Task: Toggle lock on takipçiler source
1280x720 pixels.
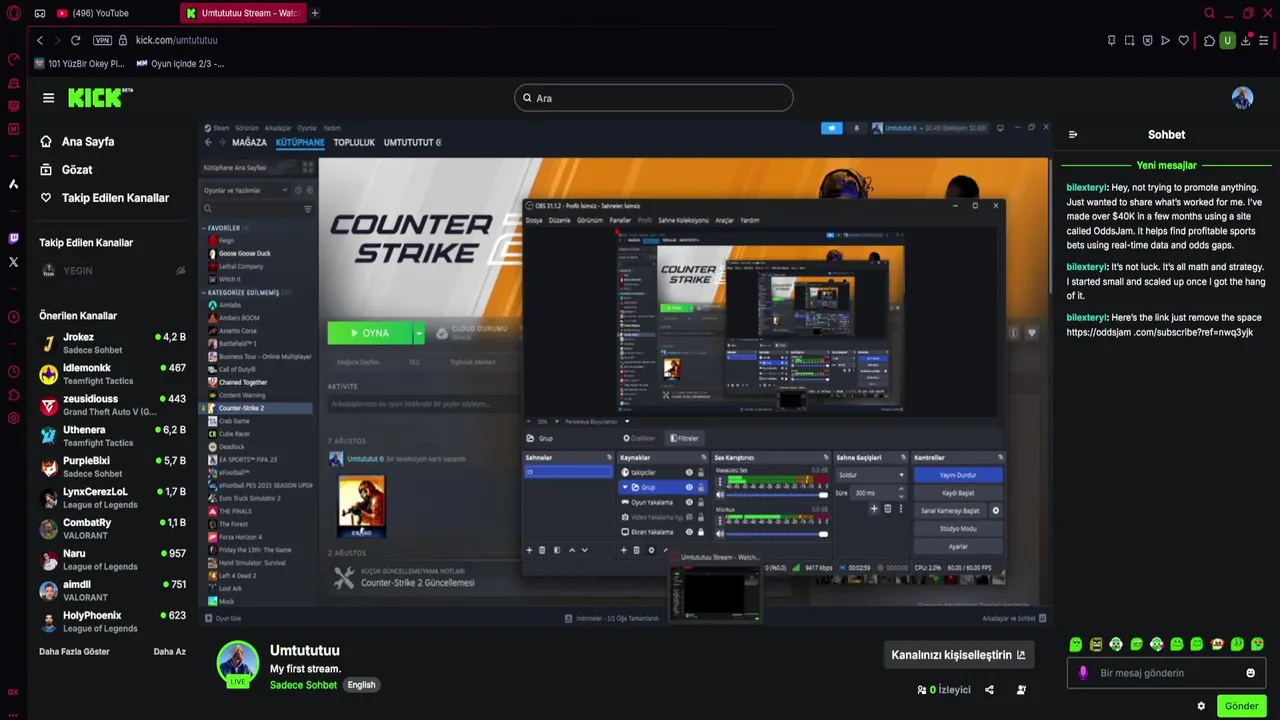Action: point(701,472)
